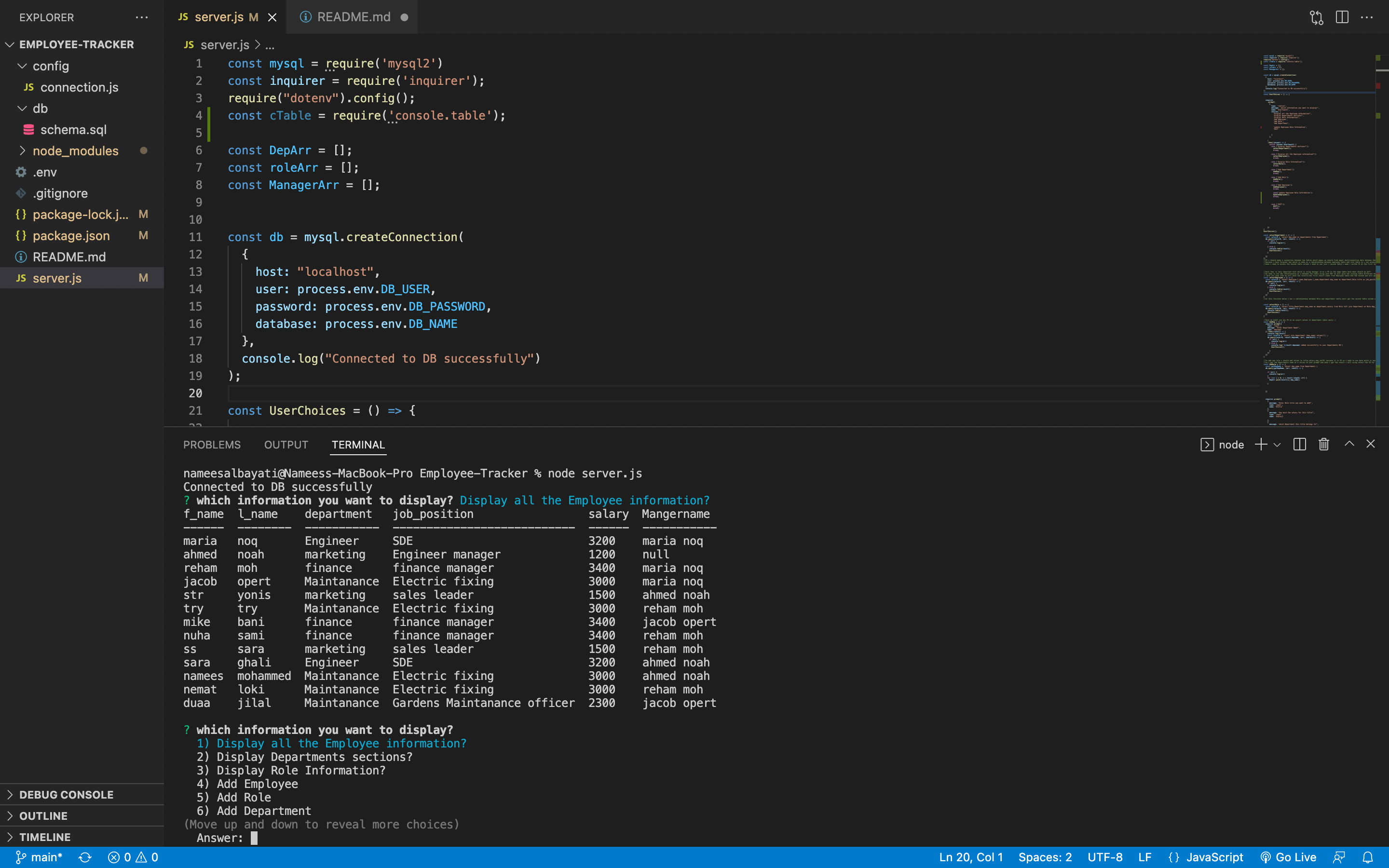Maximize the terminal panel with chevron icon
The width and height of the screenshot is (1389, 868).
(x=1349, y=444)
